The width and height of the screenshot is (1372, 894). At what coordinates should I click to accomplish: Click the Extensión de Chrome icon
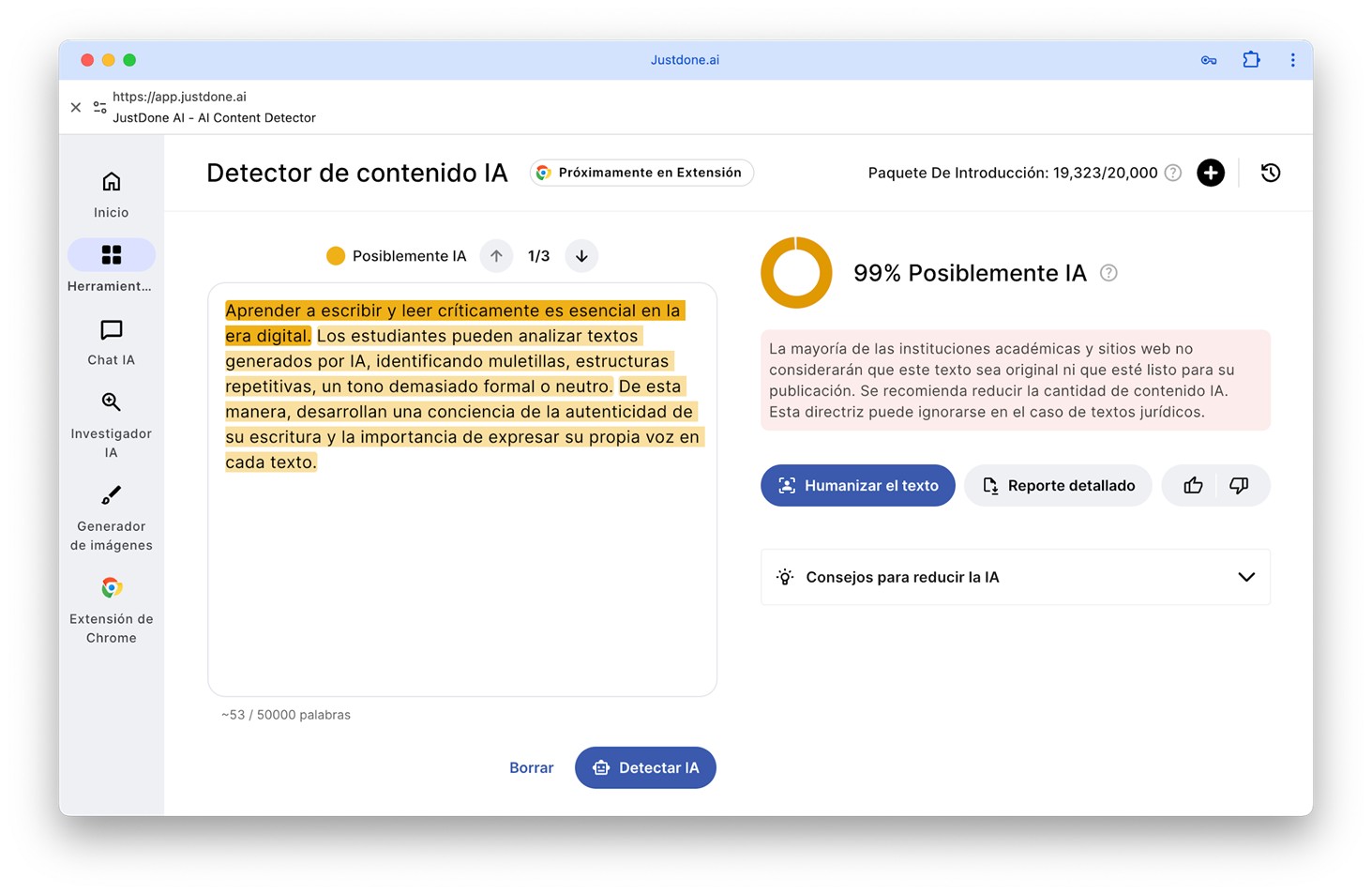point(111,587)
